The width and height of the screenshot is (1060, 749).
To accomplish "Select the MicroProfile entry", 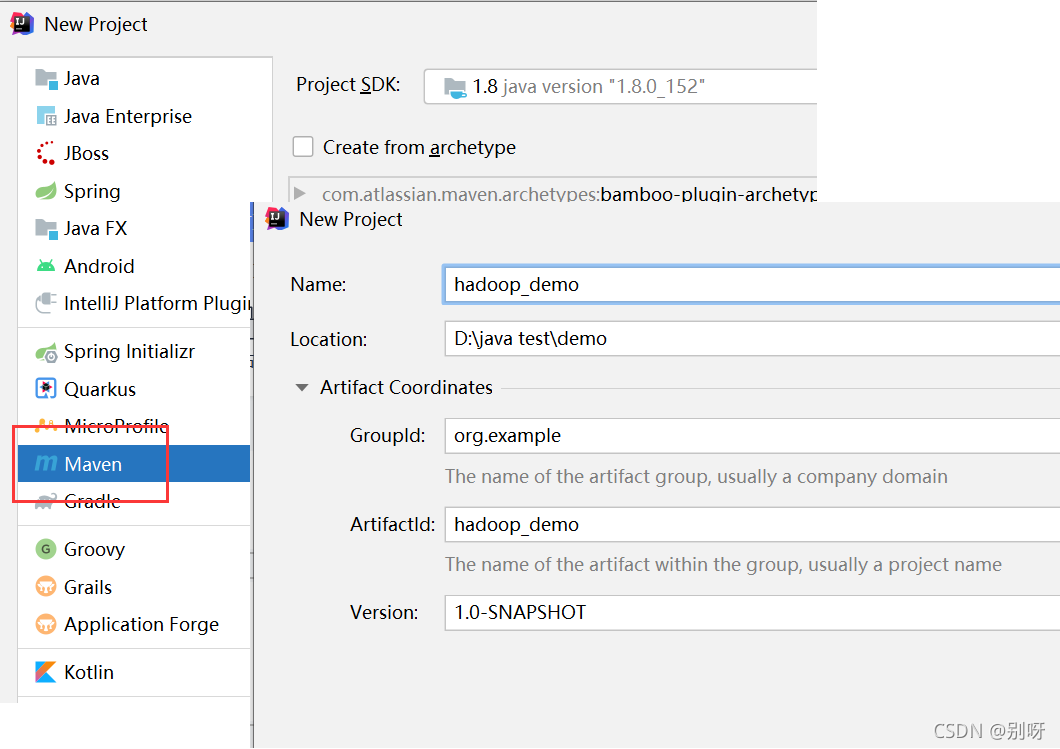I will 134,426.
